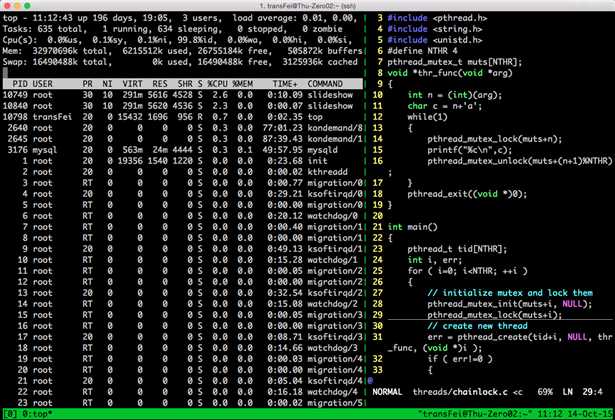The height and width of the screenshot is (420, 615).
Task: Click the void *thr_func function definition line
Action: [x=450, y=73]
